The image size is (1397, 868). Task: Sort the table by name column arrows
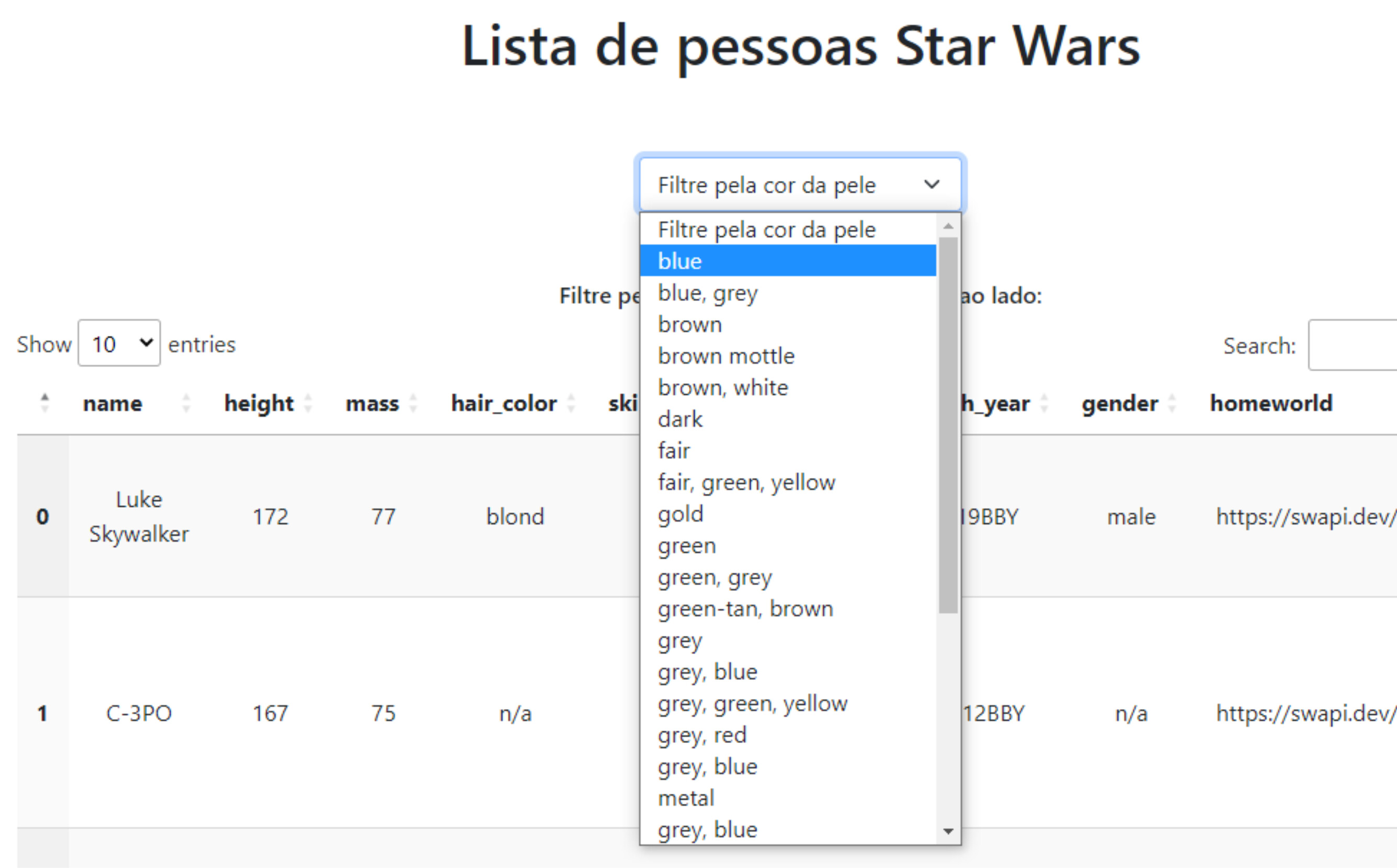coord(186,403)
